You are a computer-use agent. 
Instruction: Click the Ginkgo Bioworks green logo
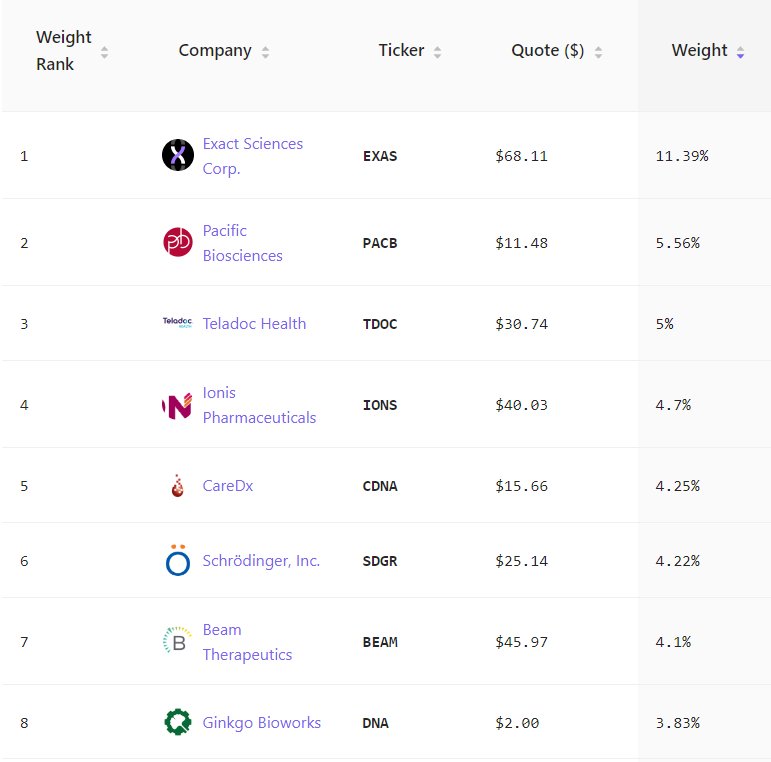(x=178, y=722)
